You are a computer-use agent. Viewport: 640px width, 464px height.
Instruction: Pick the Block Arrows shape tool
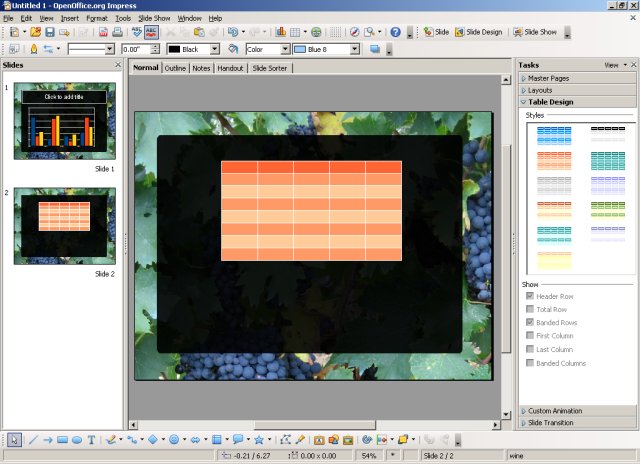tap(196, 440)
